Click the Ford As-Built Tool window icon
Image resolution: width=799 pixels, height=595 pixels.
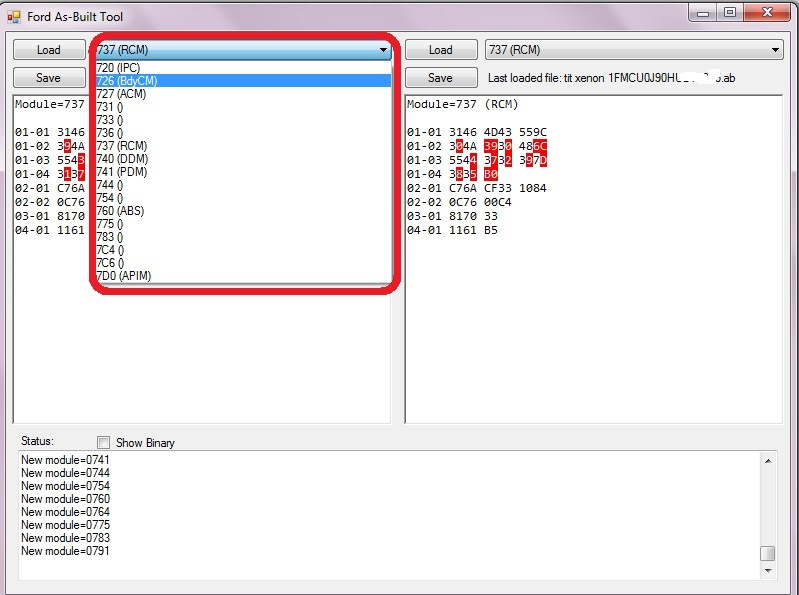pyautogui.click(x=14, y=17)
